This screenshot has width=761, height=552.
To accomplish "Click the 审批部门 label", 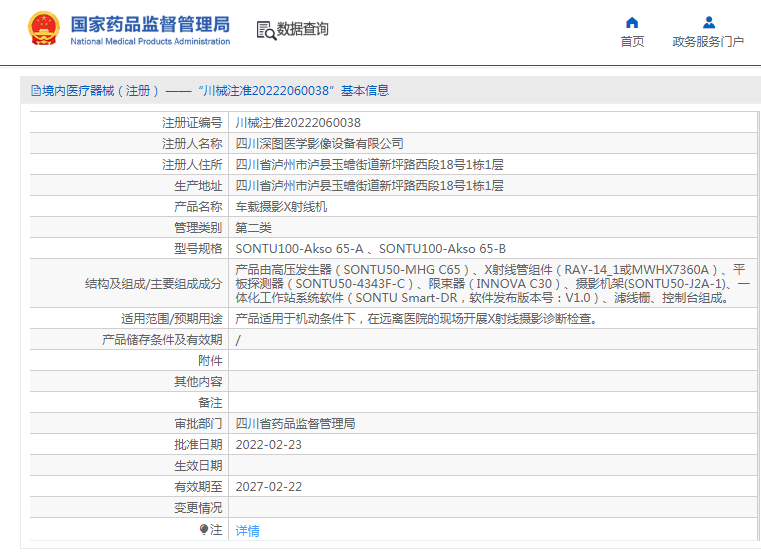I will coord(198,423).
